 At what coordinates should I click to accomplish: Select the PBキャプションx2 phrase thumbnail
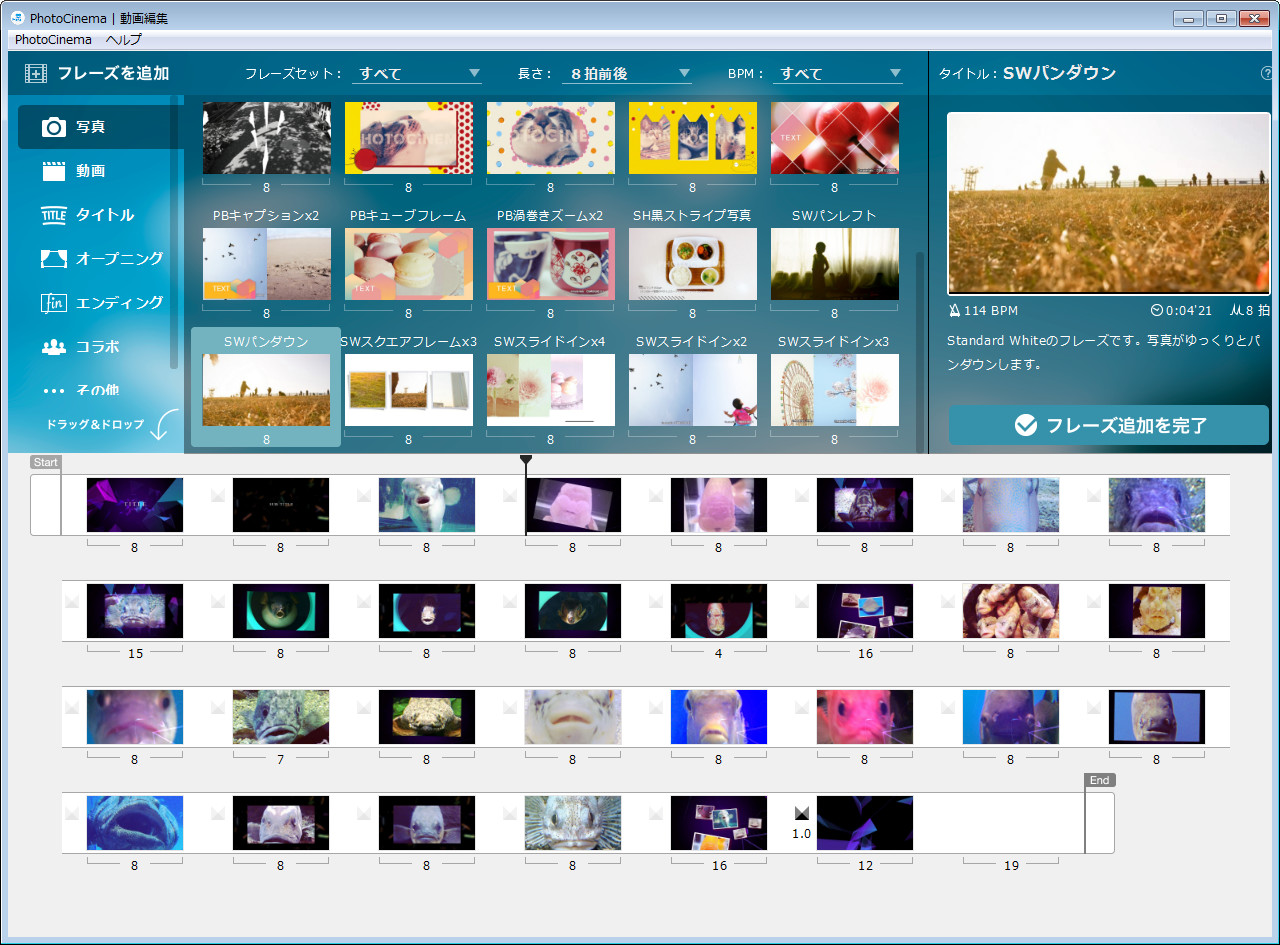click(x=266, y=264)
